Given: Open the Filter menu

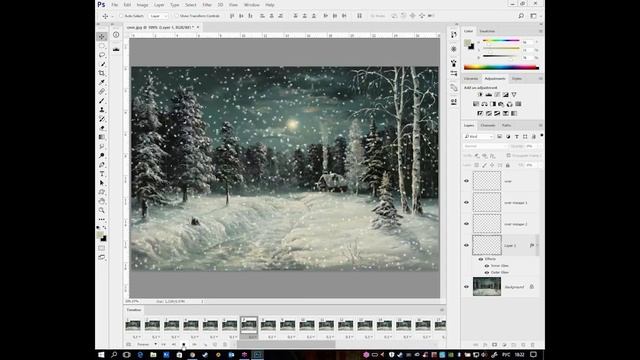Looking at the screenshot, I should [207, 5].
